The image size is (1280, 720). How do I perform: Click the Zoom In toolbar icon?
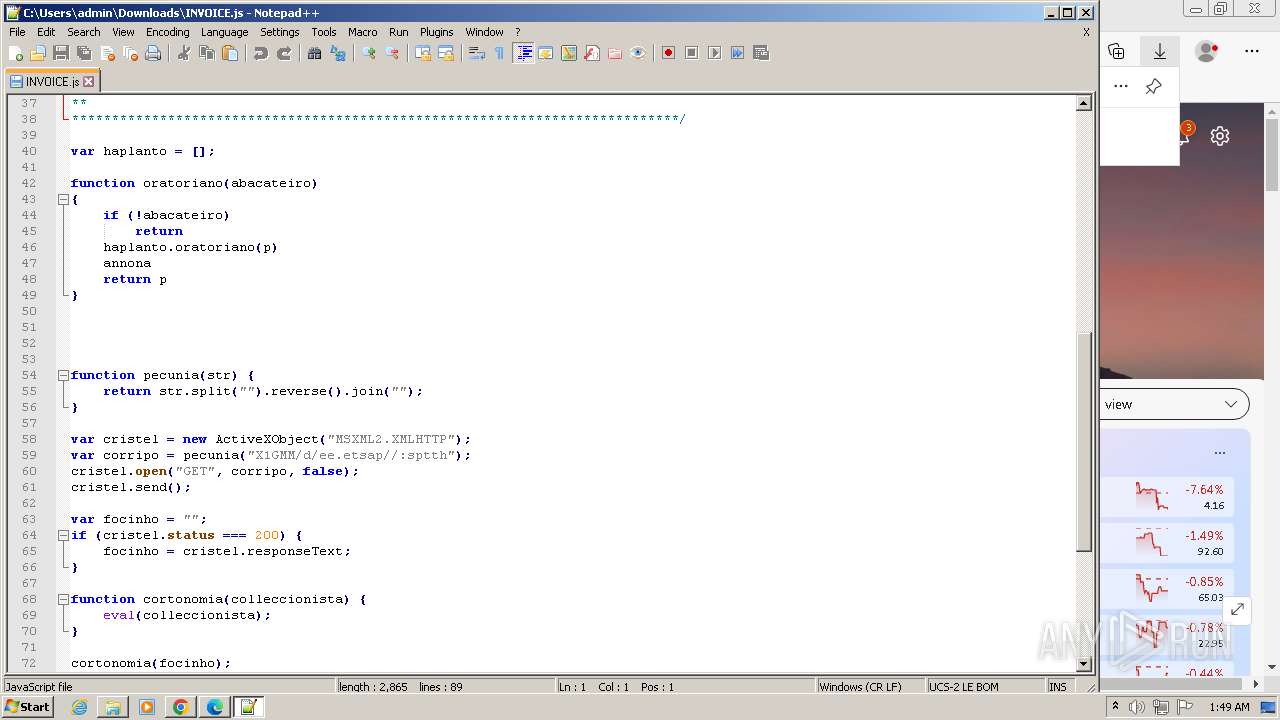tap(369, 53)
